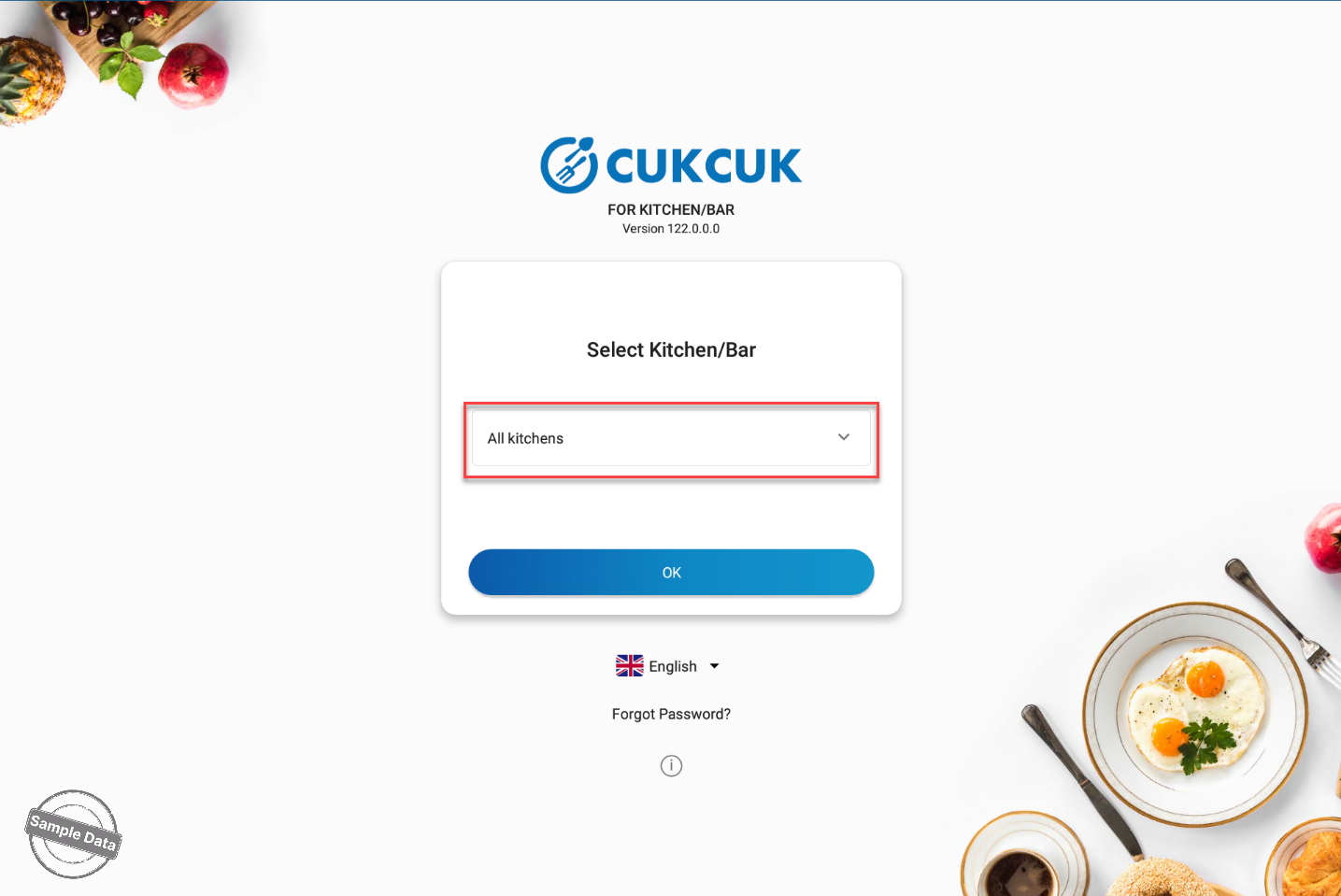Click the Version 122.0.0.0 text

click(x=671, y=229)
